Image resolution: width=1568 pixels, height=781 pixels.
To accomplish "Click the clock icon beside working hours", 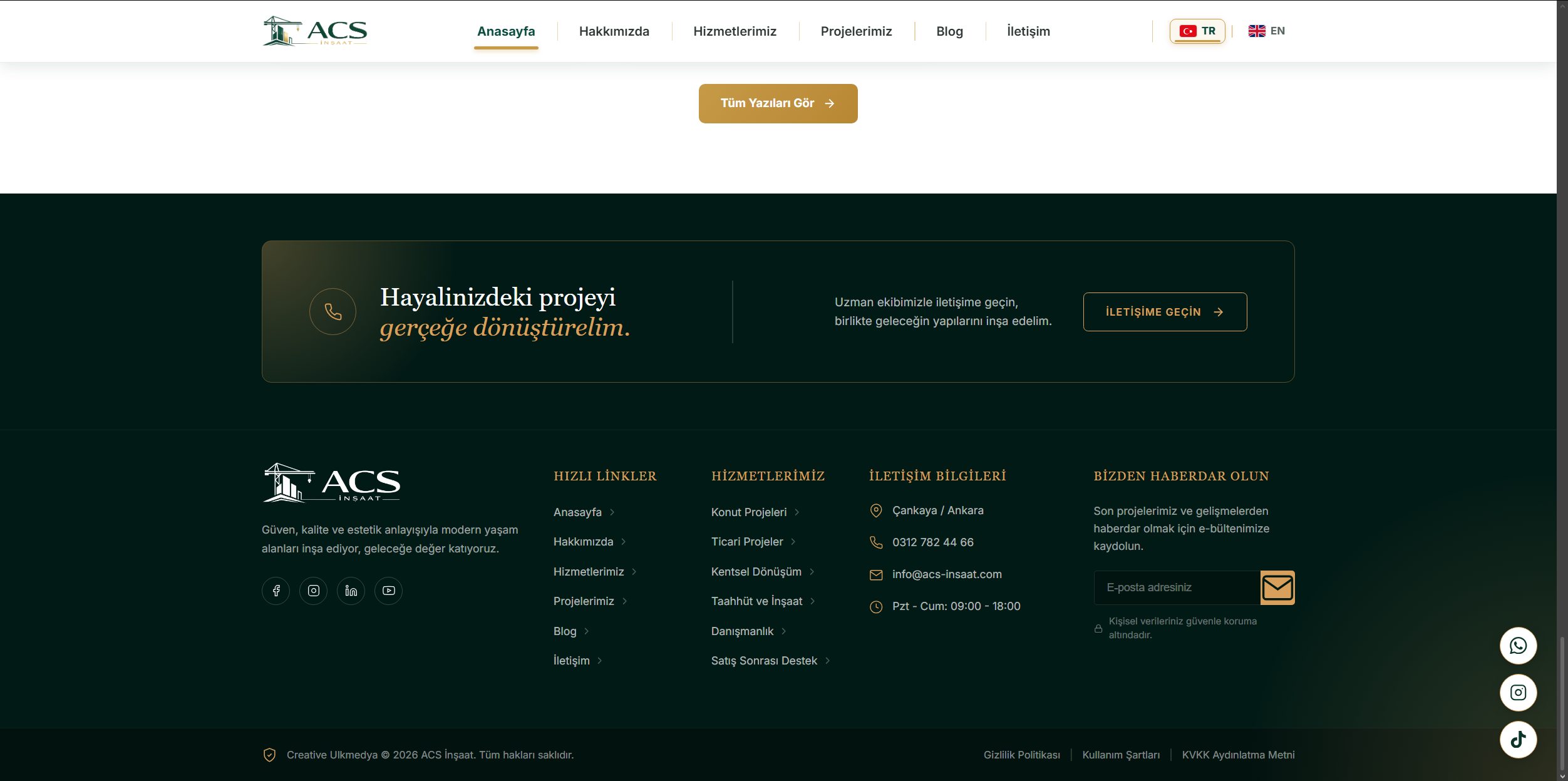I will [876, 607].
